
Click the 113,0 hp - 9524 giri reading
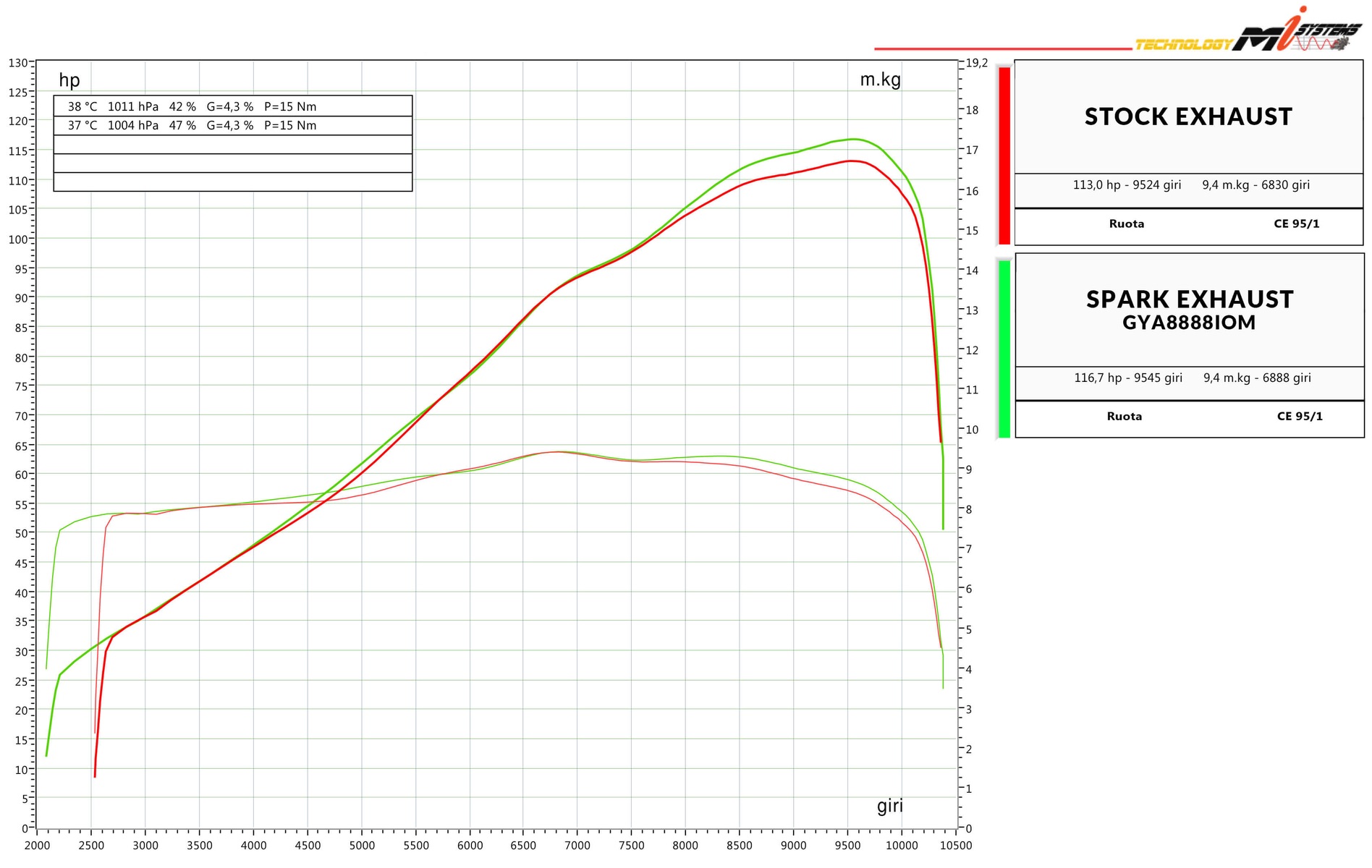pyautogui.click(x=1127, y=185)
